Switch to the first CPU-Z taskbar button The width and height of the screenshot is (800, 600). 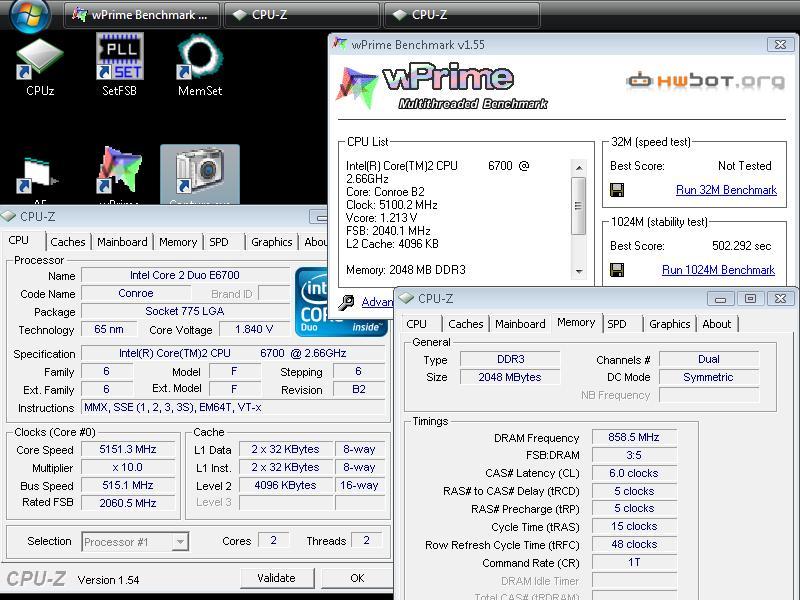[x=302, y=15]
